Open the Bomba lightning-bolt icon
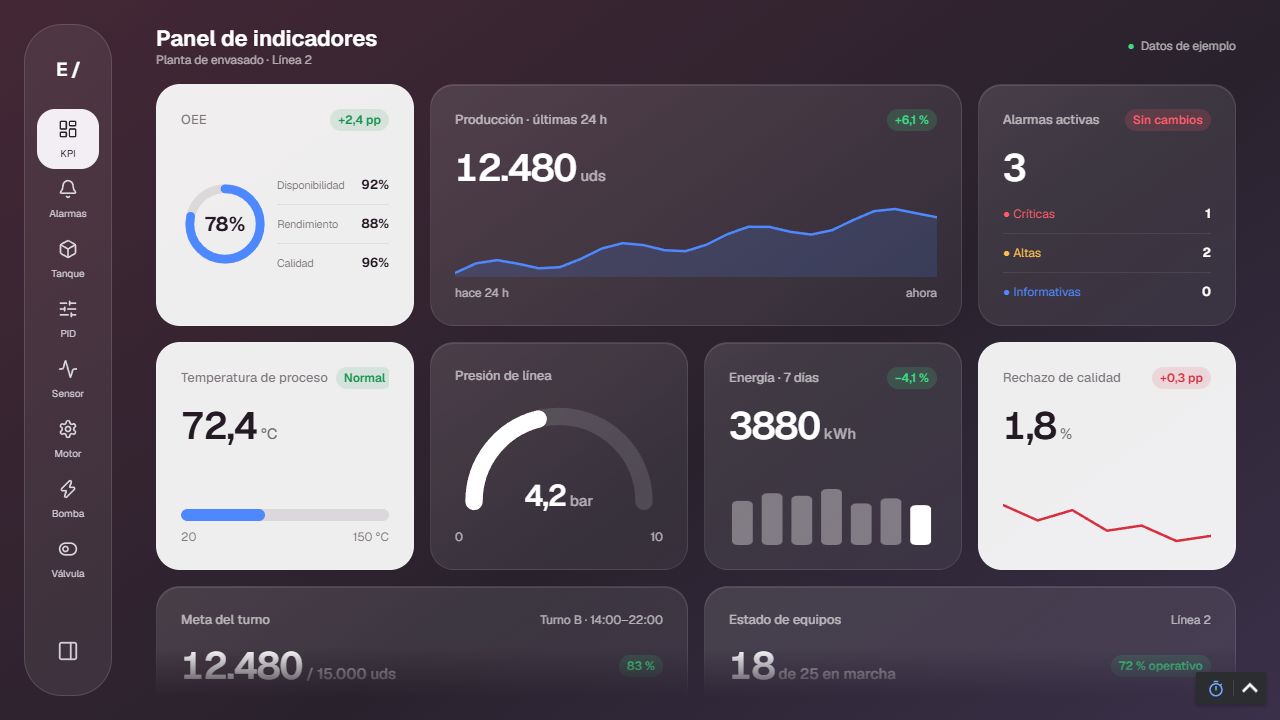1280x720 pixels. pos(68,489)
